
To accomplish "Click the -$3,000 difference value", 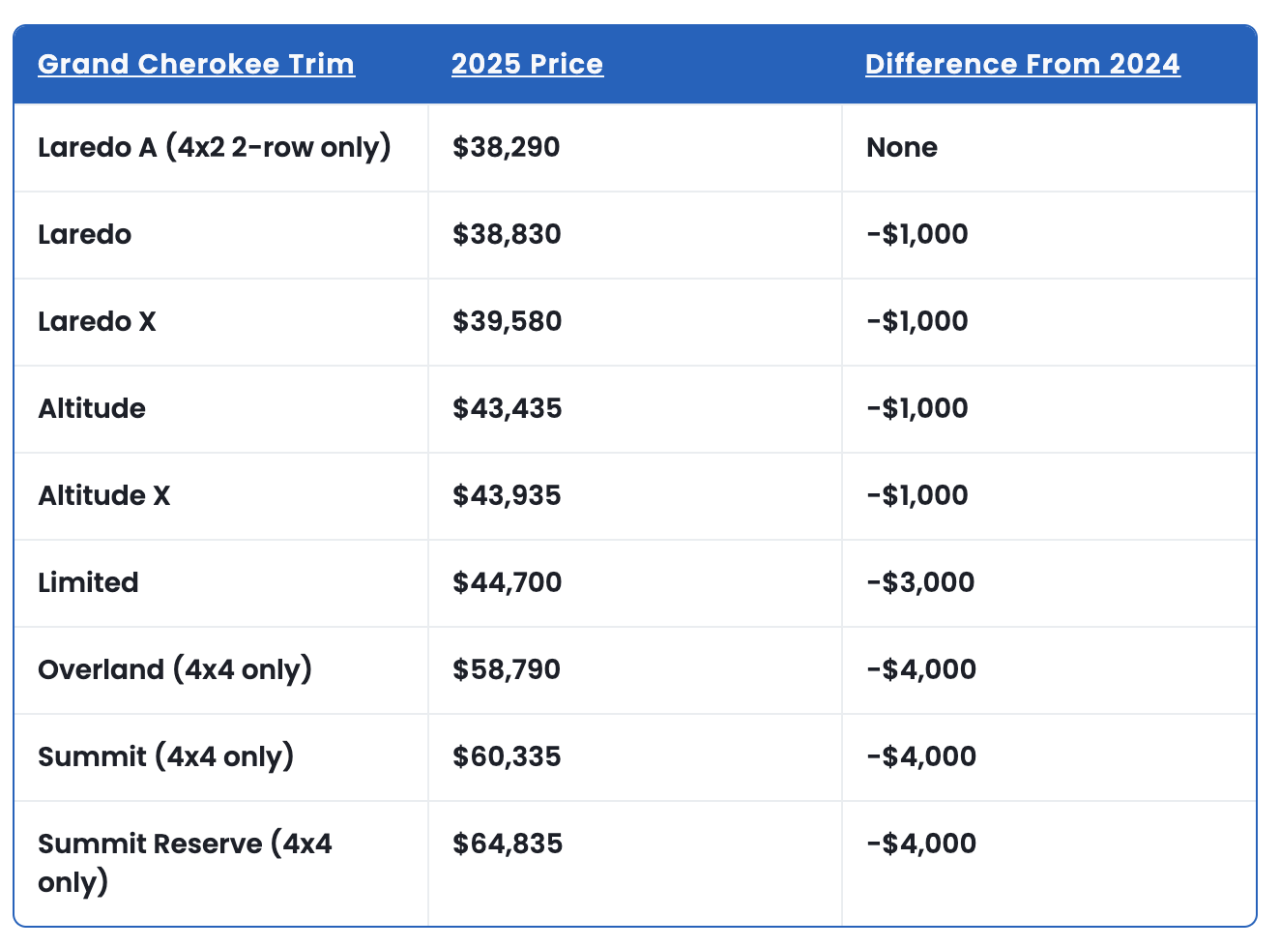I will [x=920, y=583].
